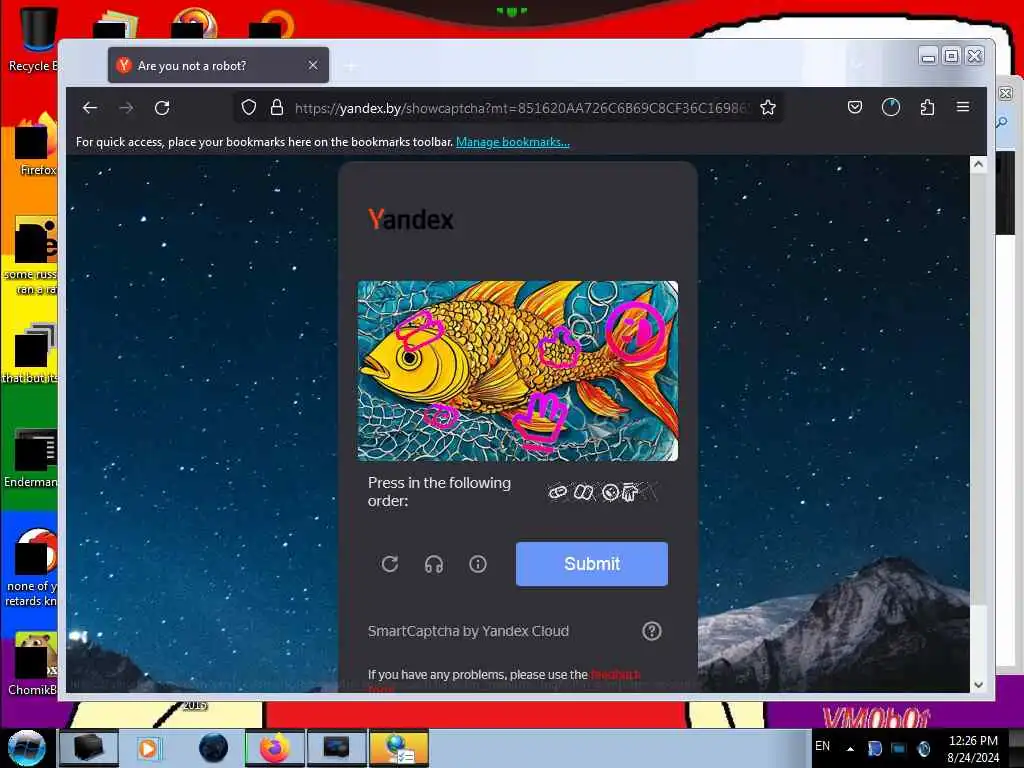Click the media player taskbar icon

tap(148, 748)
